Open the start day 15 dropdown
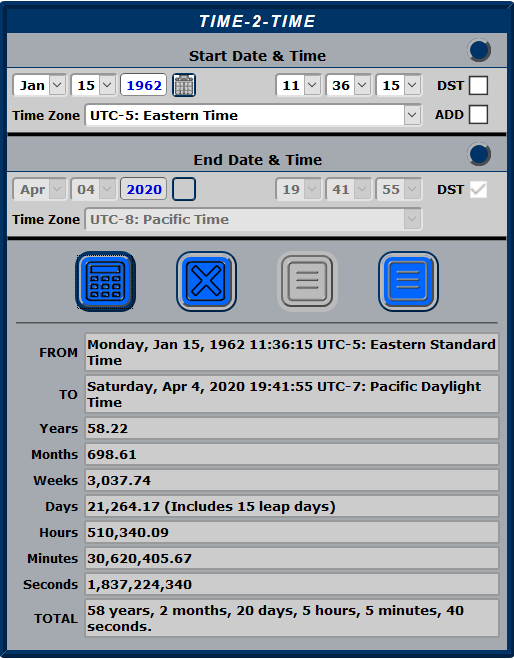The width and height of the screenshot is (514, 659). (x=93, y=85)
